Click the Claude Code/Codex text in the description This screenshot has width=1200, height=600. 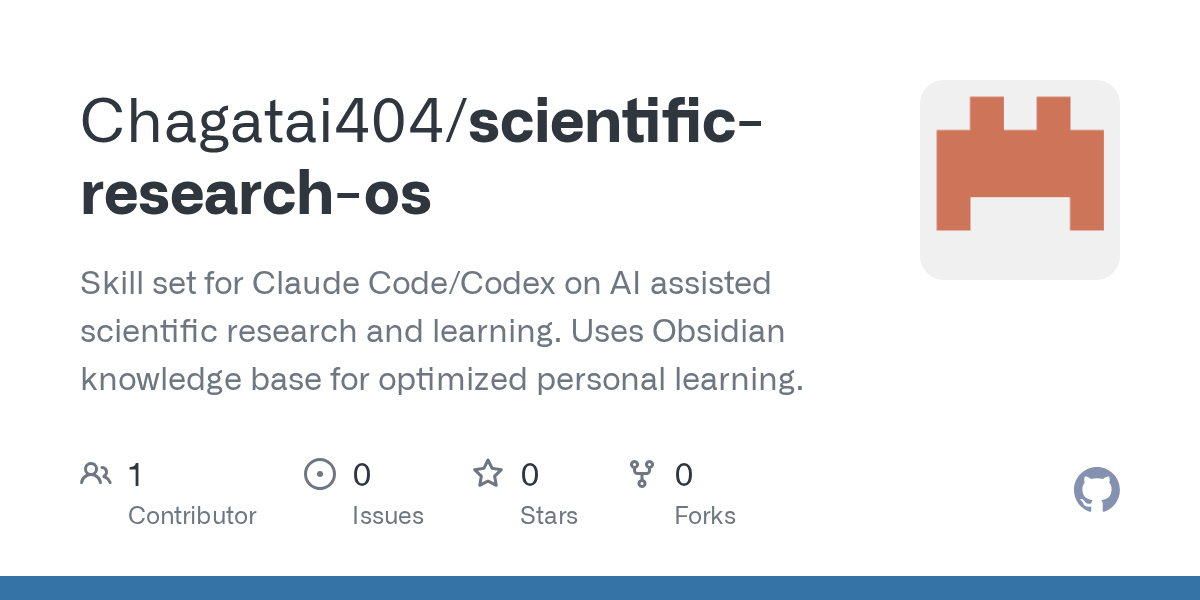tap(426, 284)
